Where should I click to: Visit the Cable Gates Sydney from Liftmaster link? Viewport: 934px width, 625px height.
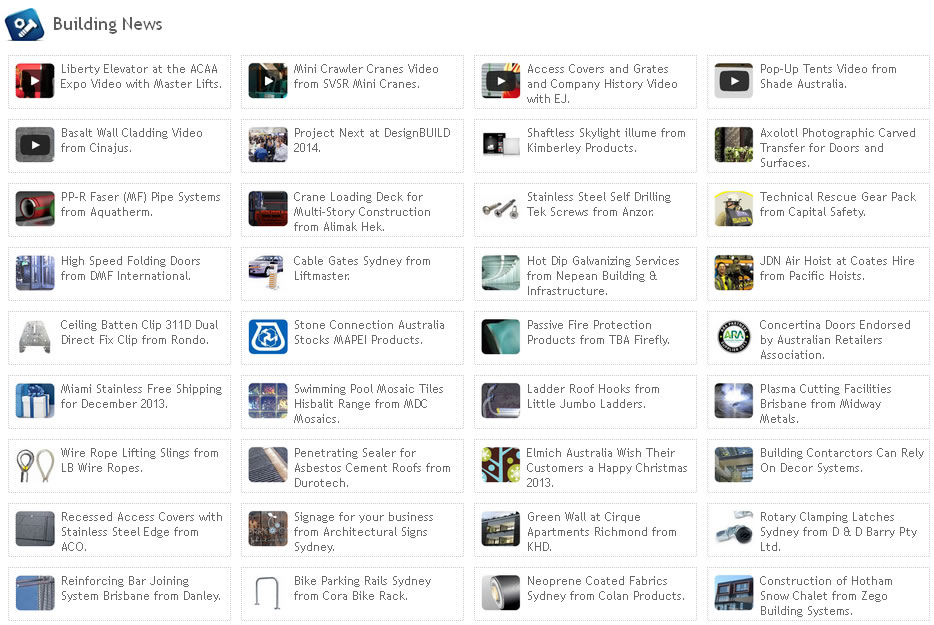pos(362,268)
